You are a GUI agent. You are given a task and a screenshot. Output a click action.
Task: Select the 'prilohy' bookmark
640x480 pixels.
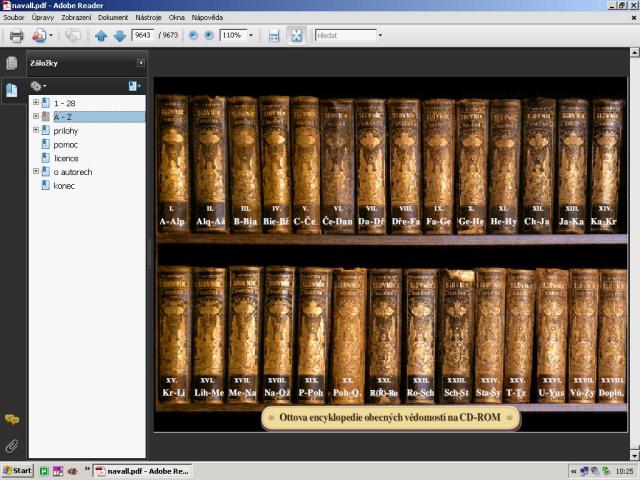point(65,131)
